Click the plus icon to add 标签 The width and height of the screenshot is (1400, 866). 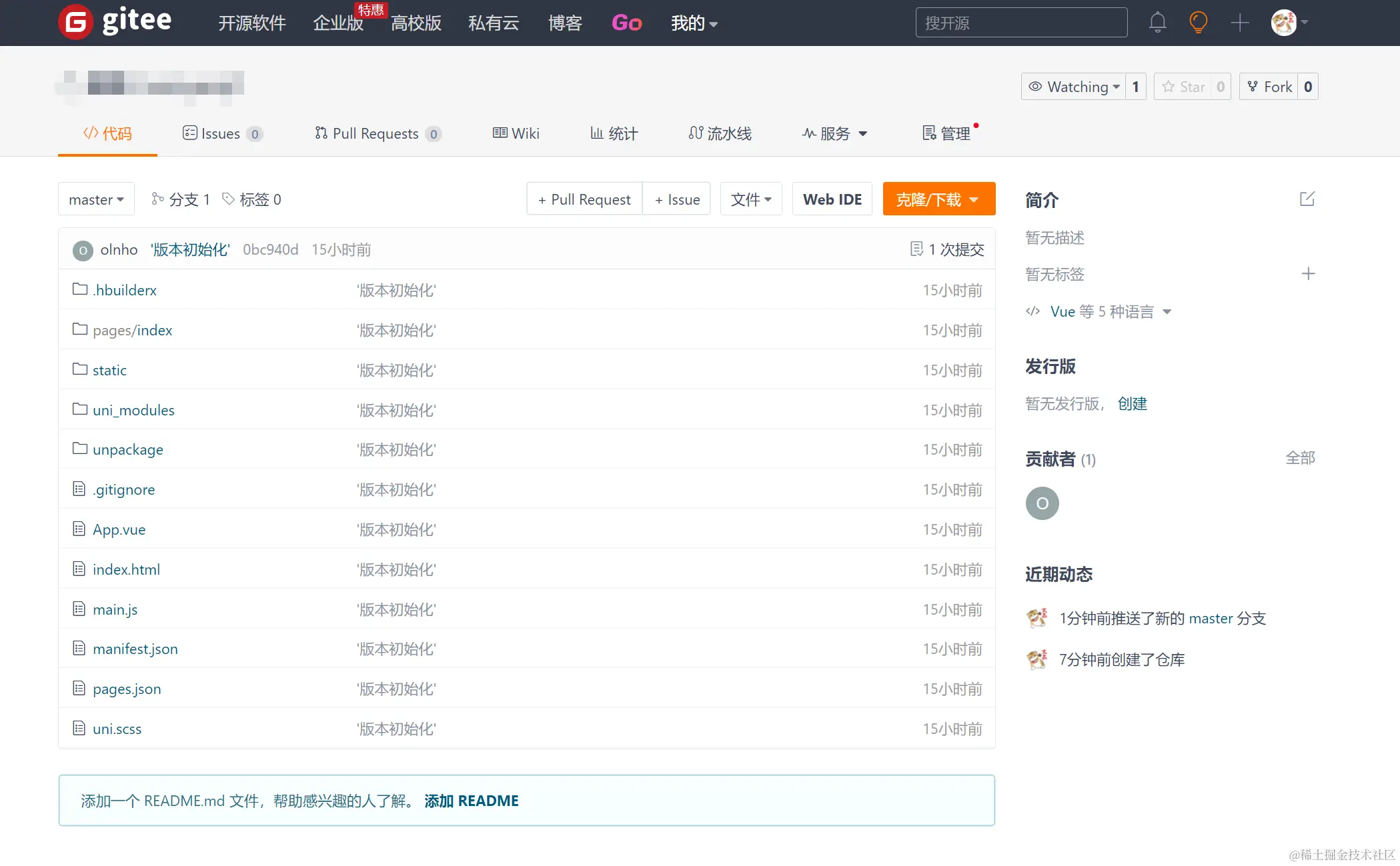click(x=1308, y=274)
